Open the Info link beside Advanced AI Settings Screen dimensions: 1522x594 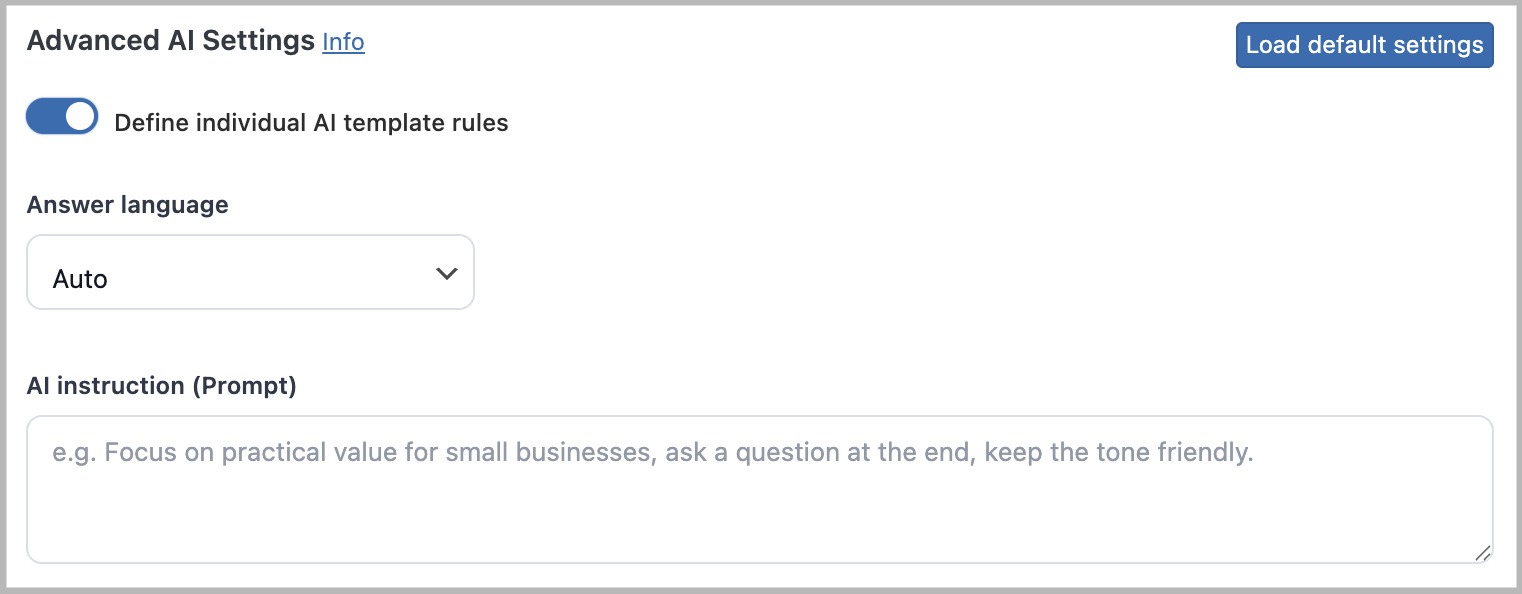[343, 42]
